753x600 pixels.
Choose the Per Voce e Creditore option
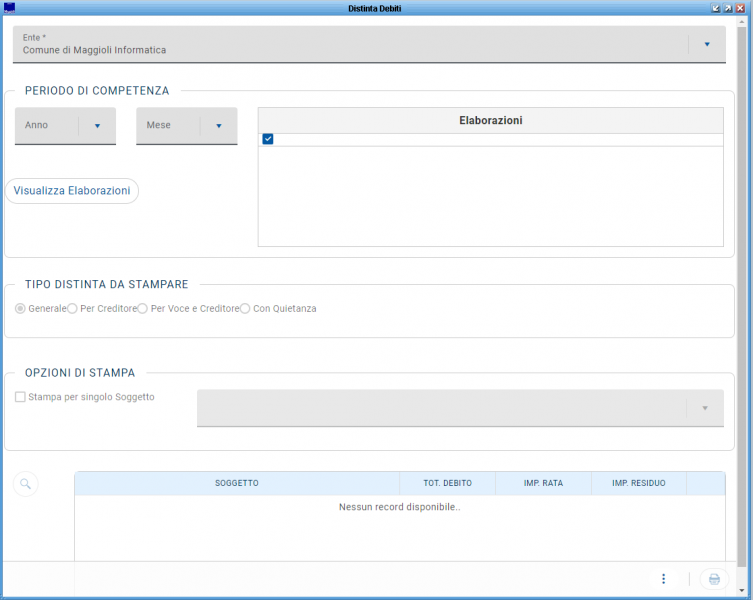(142, 309)
